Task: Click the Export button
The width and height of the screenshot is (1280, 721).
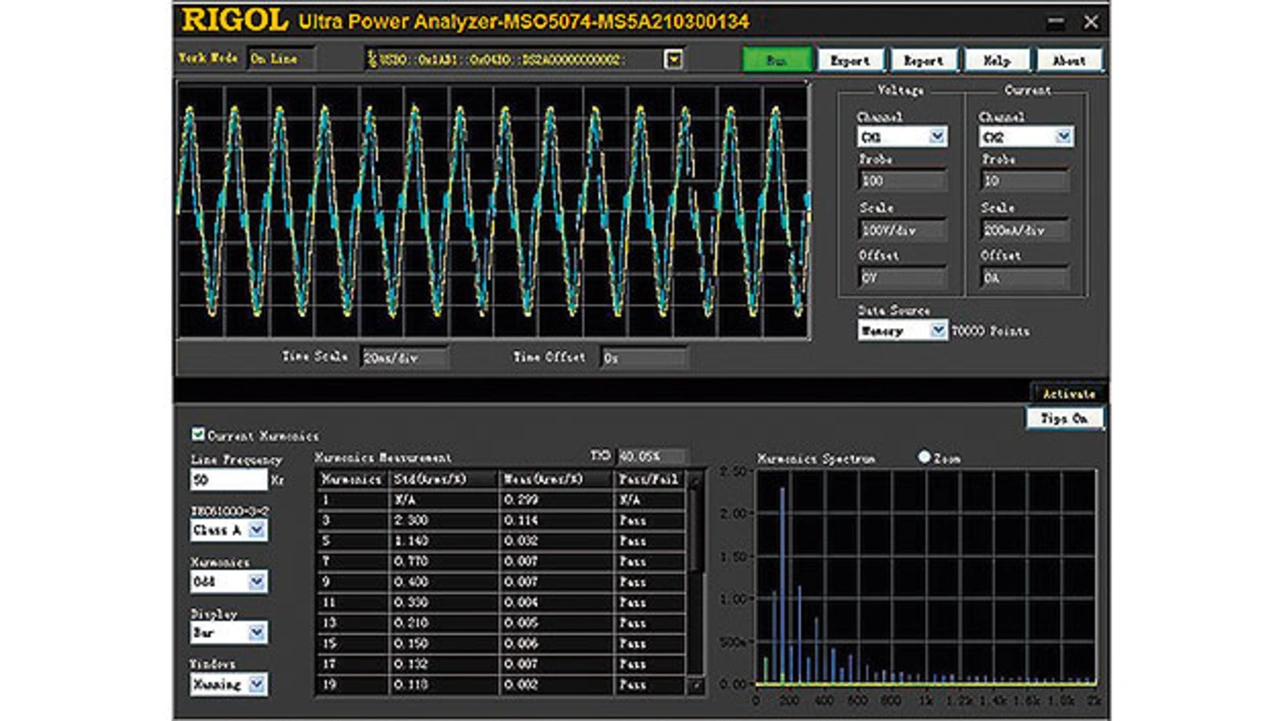Action: coord(850,60)
